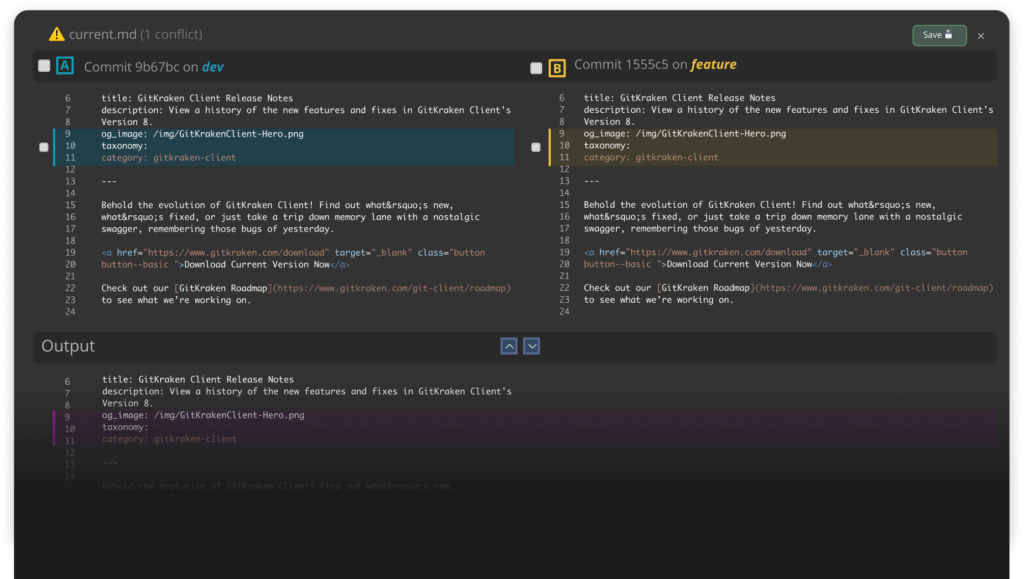Click the down arrow to jump to next conflict

coord(532,346)
